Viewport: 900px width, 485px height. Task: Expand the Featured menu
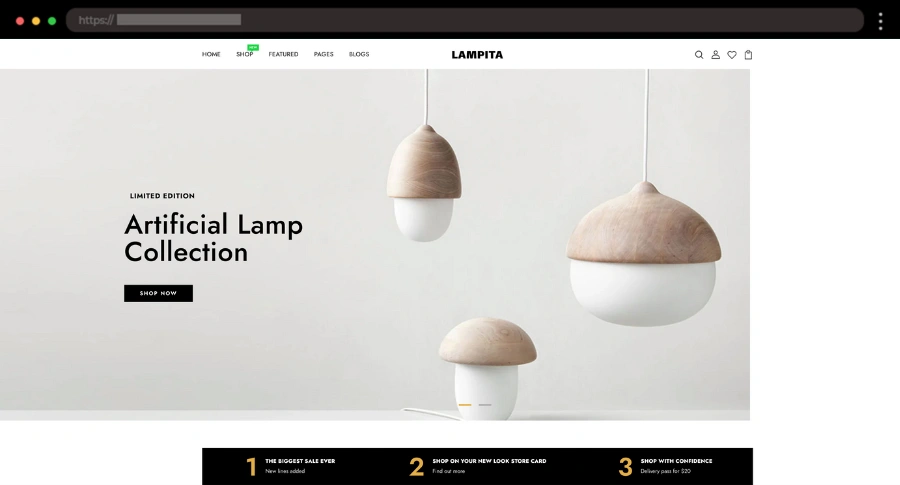pyautogui.click(x=283, y=54)
